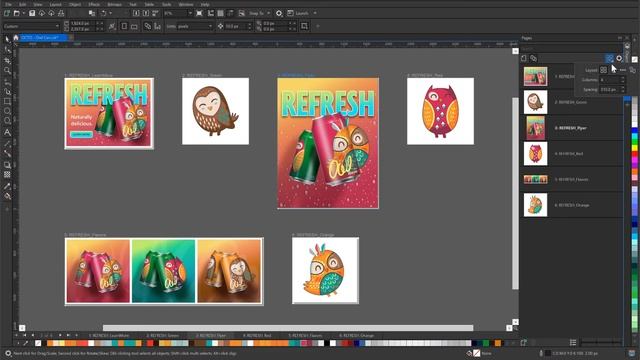Toggle show grid icon in toolbar
This screenshot has height=360, width=640.
tap(220, 13)
